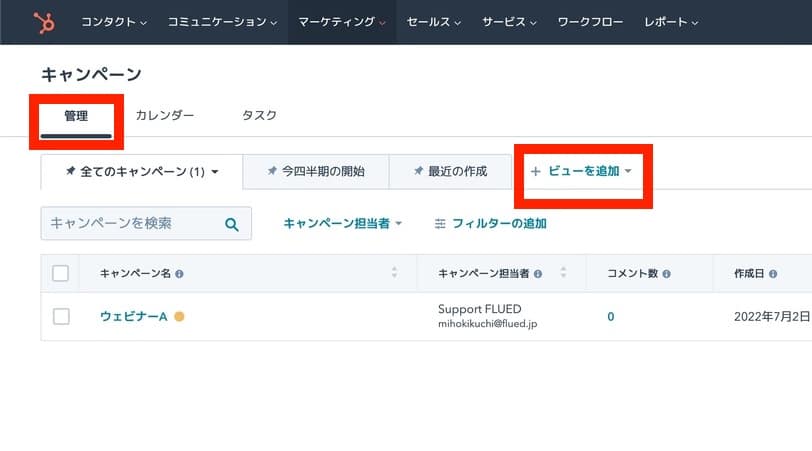
Task: Check the box for the ウェビナーA row
Action: pos(61,316)
